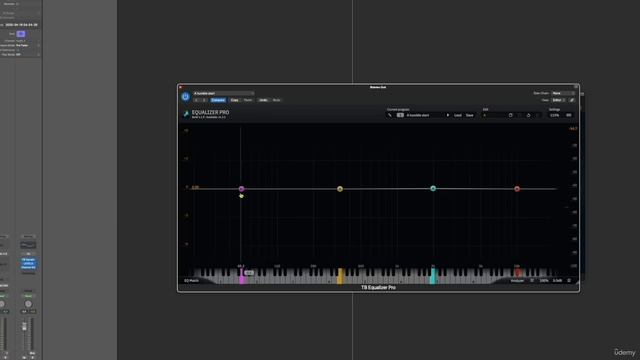
Task: Click the icon right of Analyzer
Action: [x=532, y=281]
